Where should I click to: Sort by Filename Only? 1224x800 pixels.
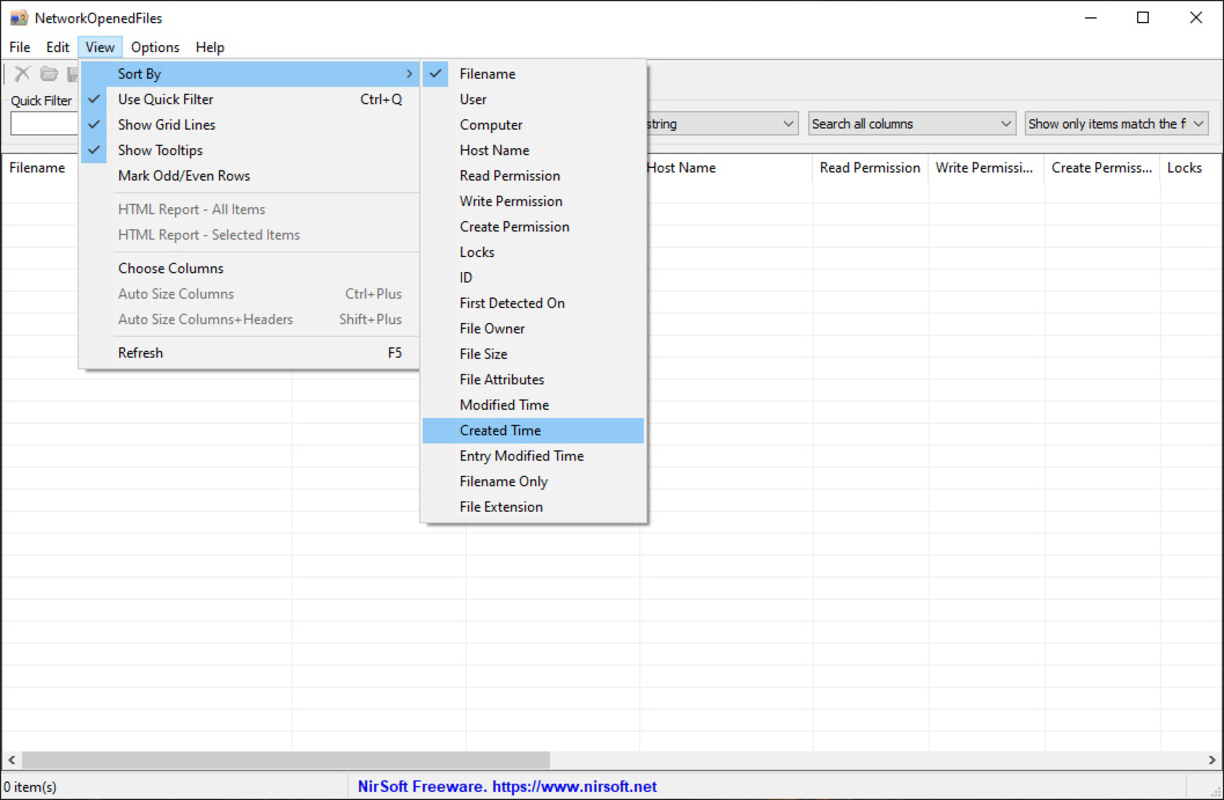click(533, 482)
